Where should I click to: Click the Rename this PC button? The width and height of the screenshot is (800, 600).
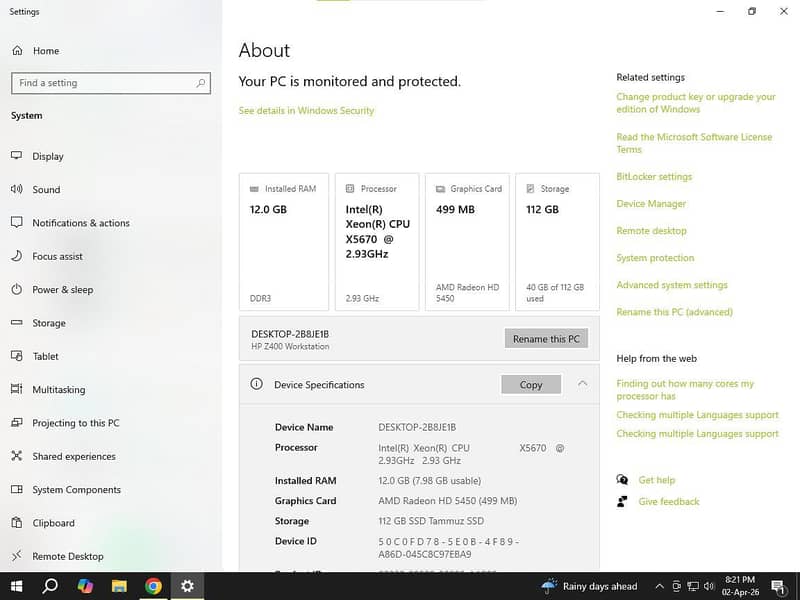pos(546,339)
